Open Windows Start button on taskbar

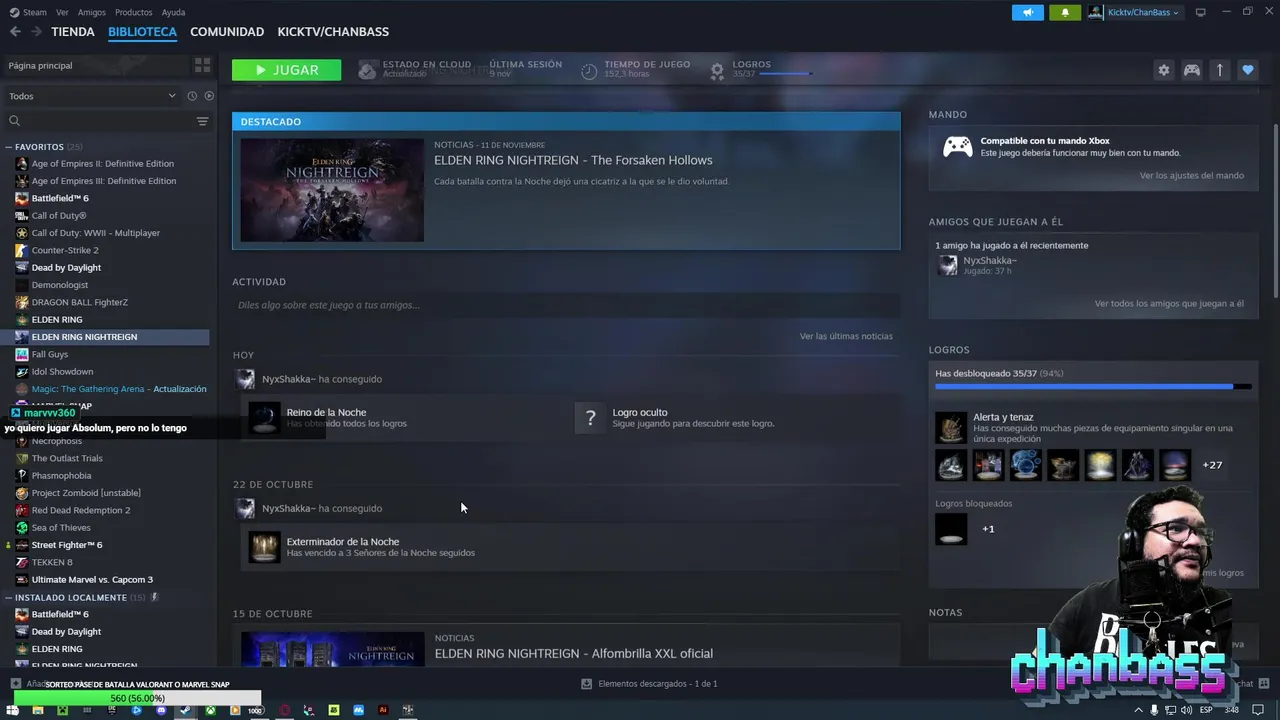tap(13, 710)
